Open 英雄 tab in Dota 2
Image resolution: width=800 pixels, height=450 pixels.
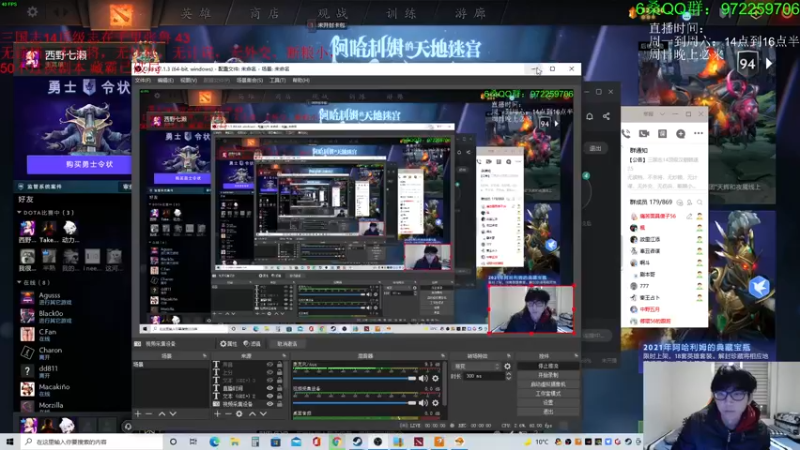click(x=196, y=13)
